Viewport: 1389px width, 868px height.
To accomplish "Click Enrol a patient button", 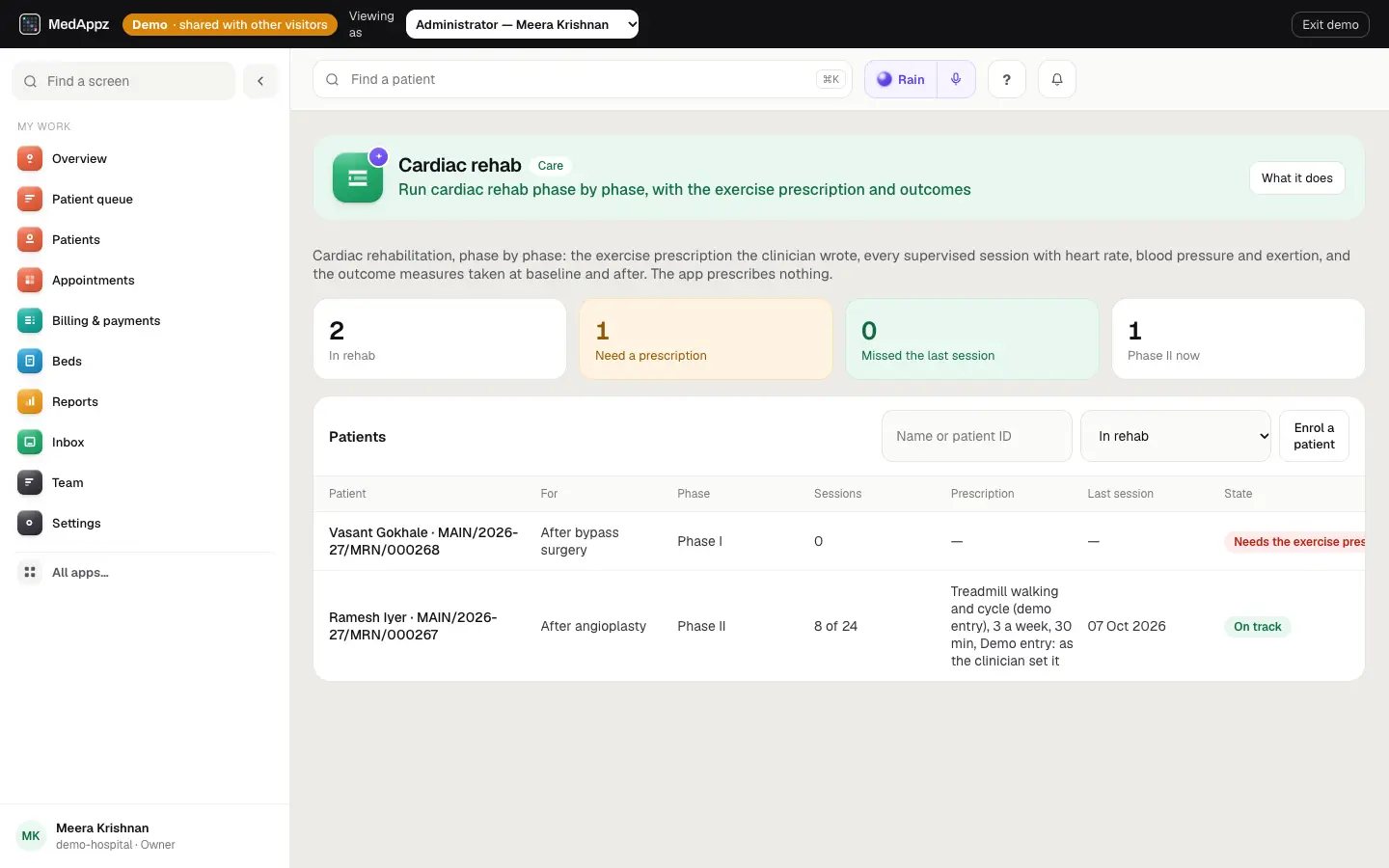I will pos(1314,436).
